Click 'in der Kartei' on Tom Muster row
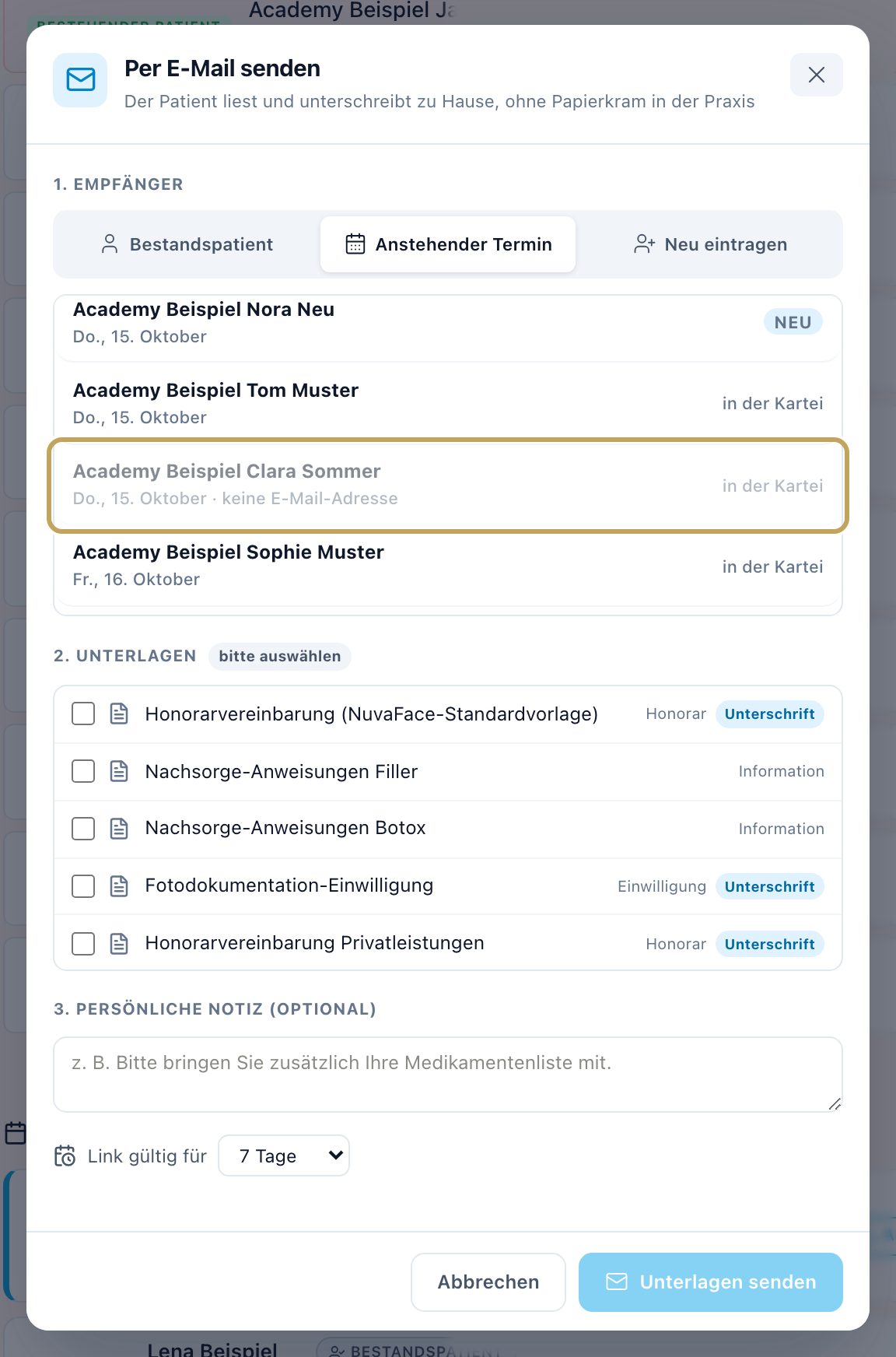The image size is (896, 1357). (772, 403)
